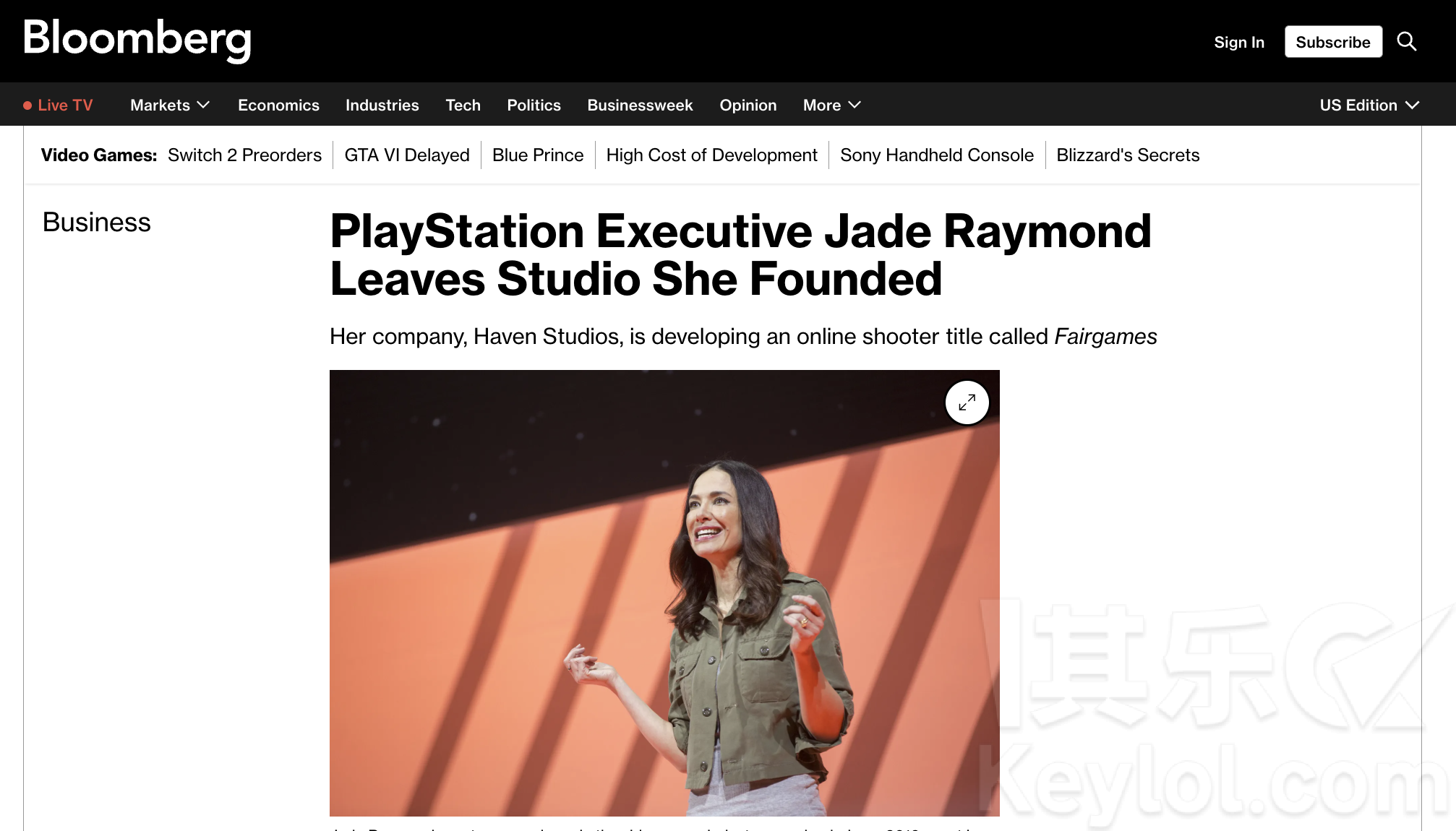Screen dimensions: 1456x831
Task: Go to Opinion section
Action: click(x=748, y=106)
